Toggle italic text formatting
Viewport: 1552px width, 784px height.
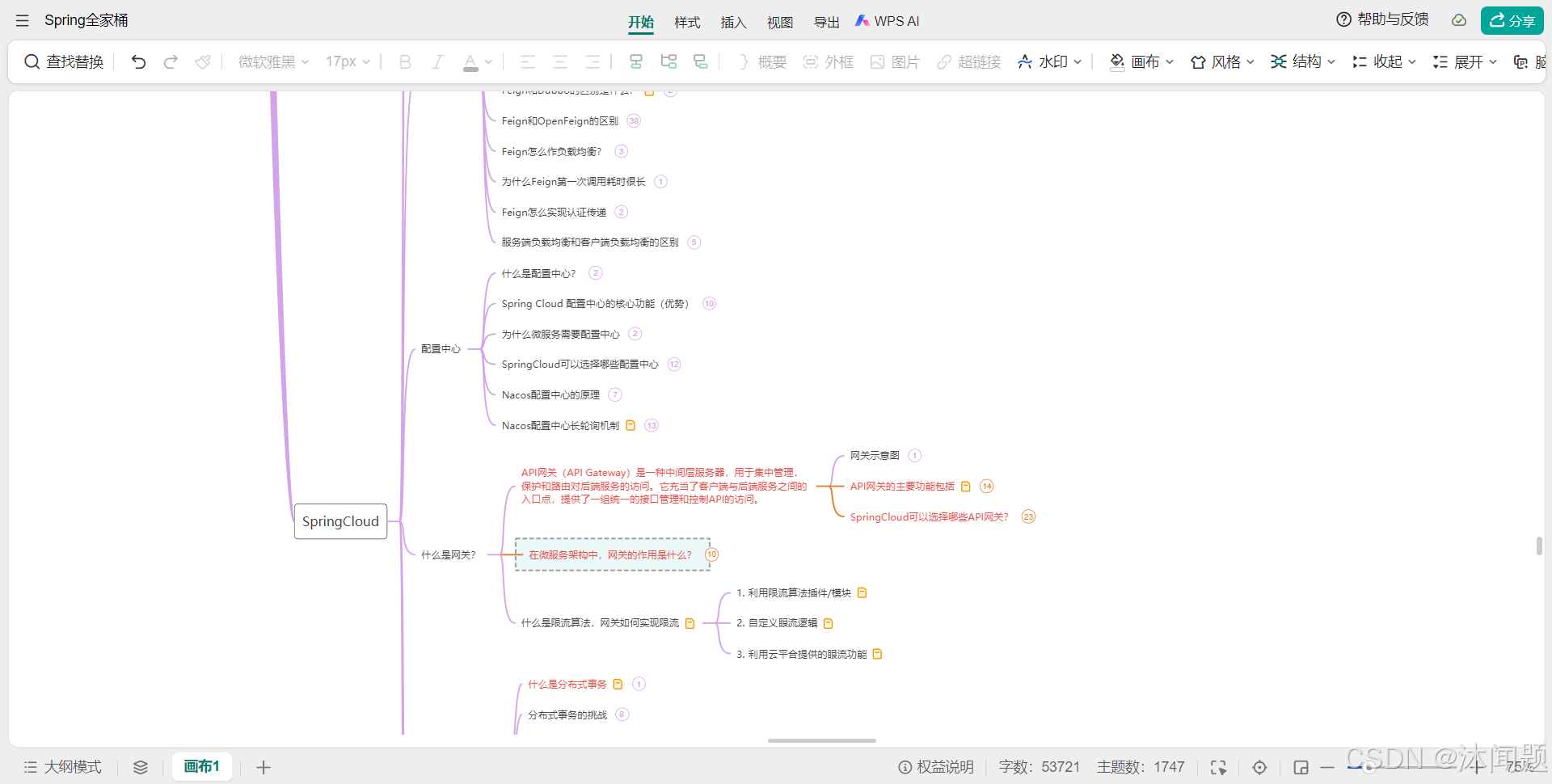(437, 61)
